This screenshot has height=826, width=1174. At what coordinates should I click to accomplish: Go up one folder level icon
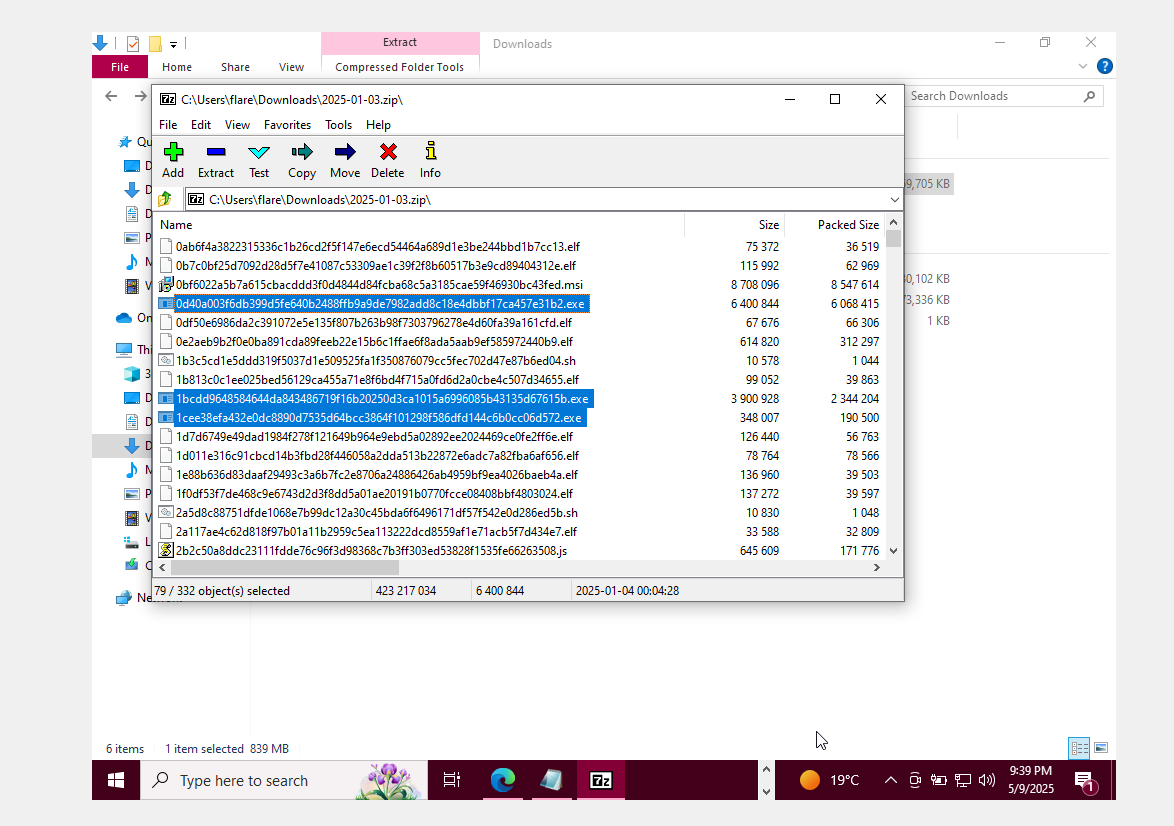pos(165,199)
